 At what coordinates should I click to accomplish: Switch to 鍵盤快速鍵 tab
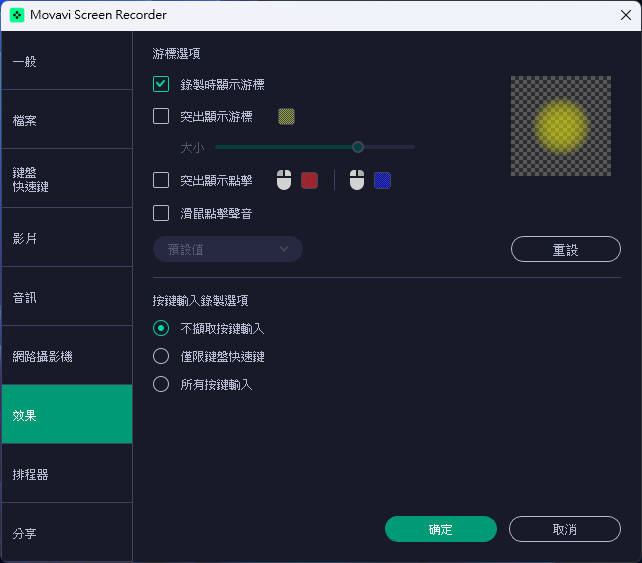click(67, 179)
